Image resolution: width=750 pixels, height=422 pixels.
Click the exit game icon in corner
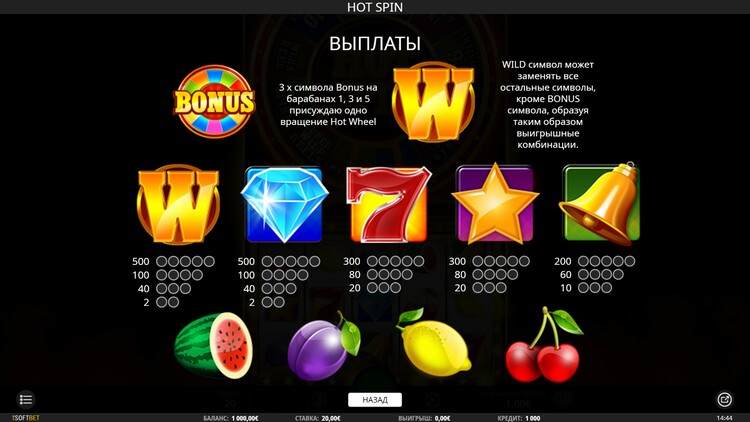click(x=724, y=400)
